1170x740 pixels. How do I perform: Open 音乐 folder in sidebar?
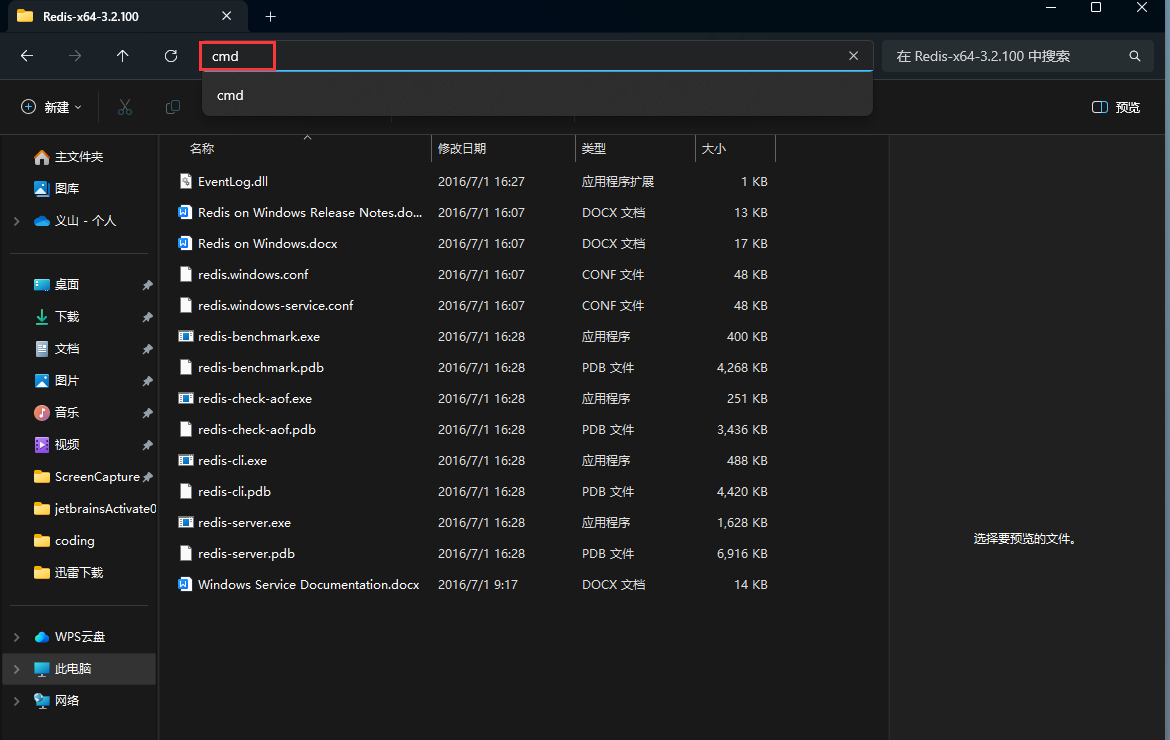pos(67,413)
